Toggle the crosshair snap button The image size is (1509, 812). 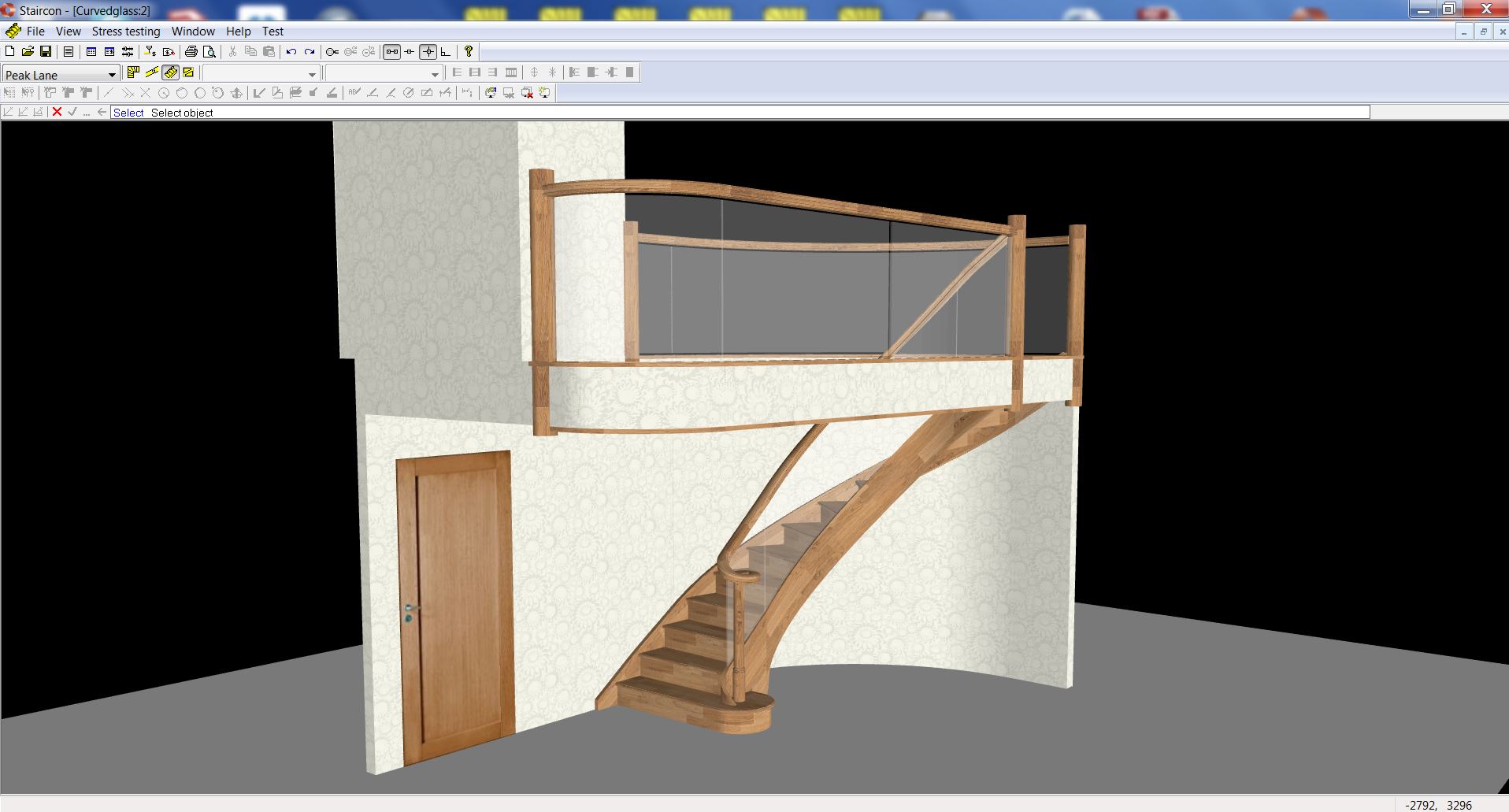[428, 51]
